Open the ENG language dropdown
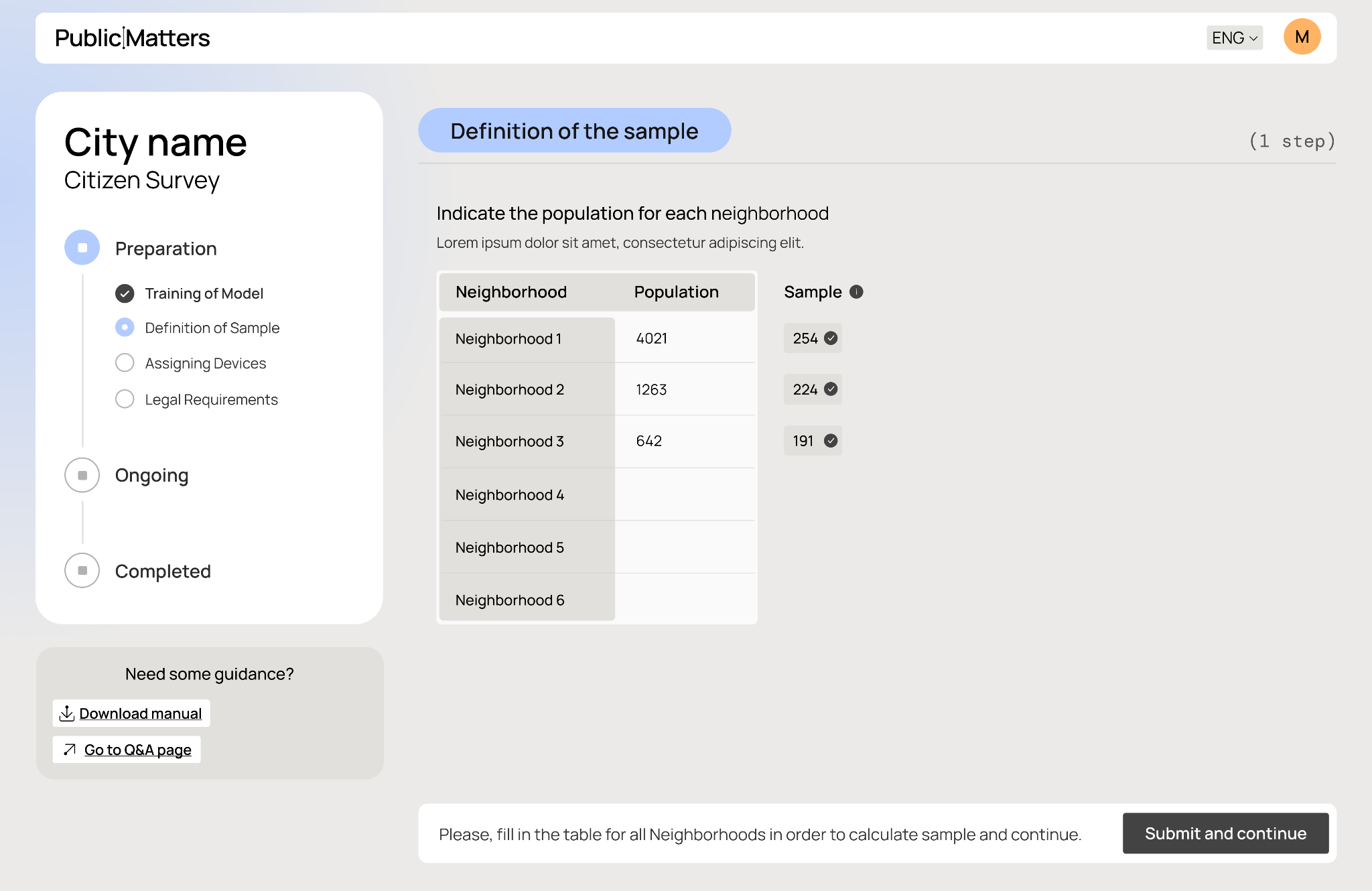 [1234, 38]
